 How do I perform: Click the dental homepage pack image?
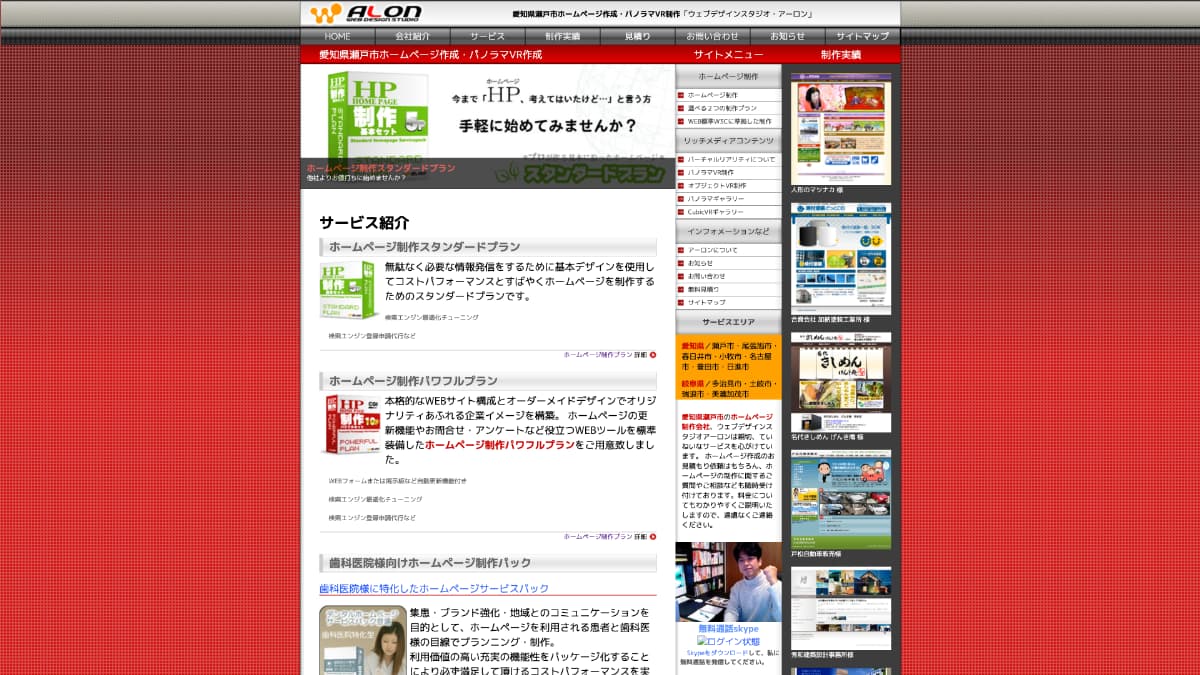point(362,640)
